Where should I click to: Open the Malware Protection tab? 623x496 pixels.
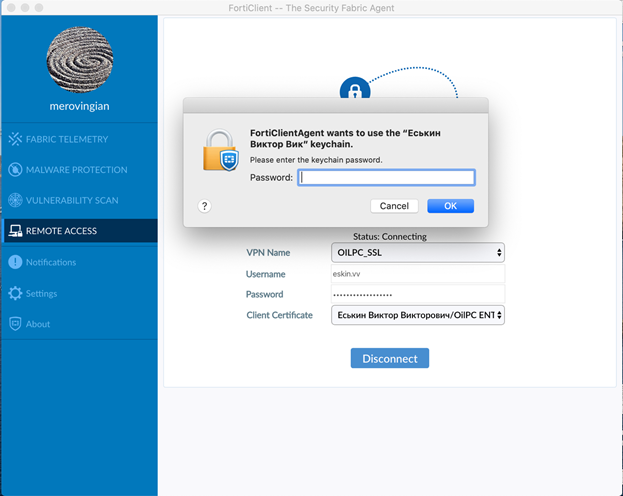pyautogui.click(x=76, y=170)
